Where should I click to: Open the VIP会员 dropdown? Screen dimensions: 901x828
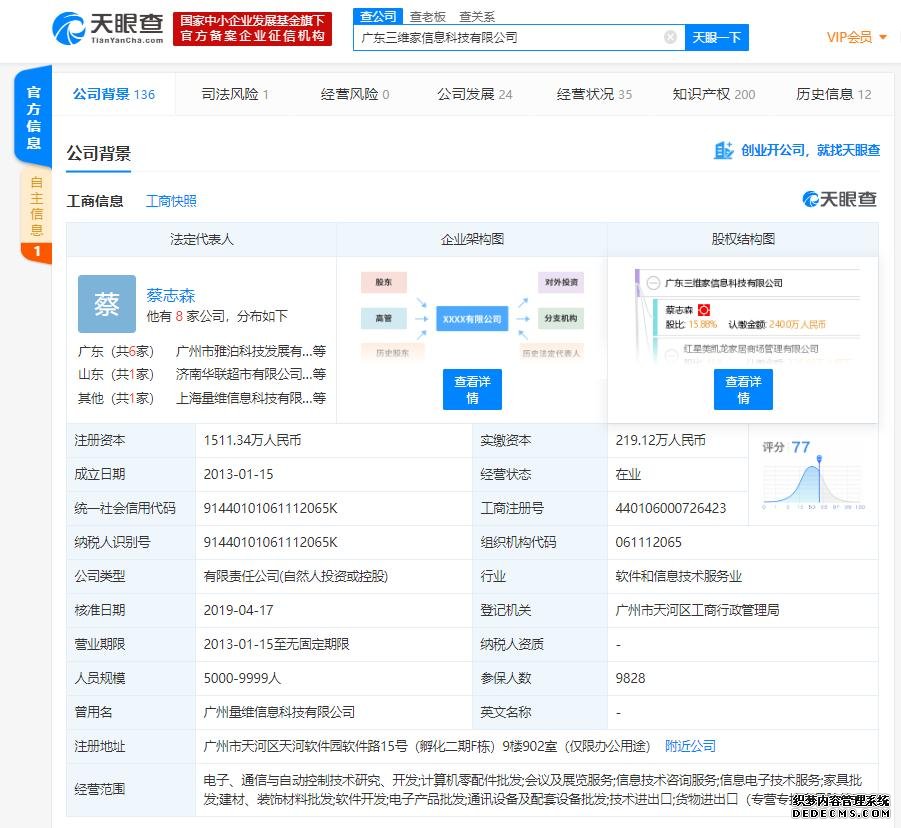[857, 37]
